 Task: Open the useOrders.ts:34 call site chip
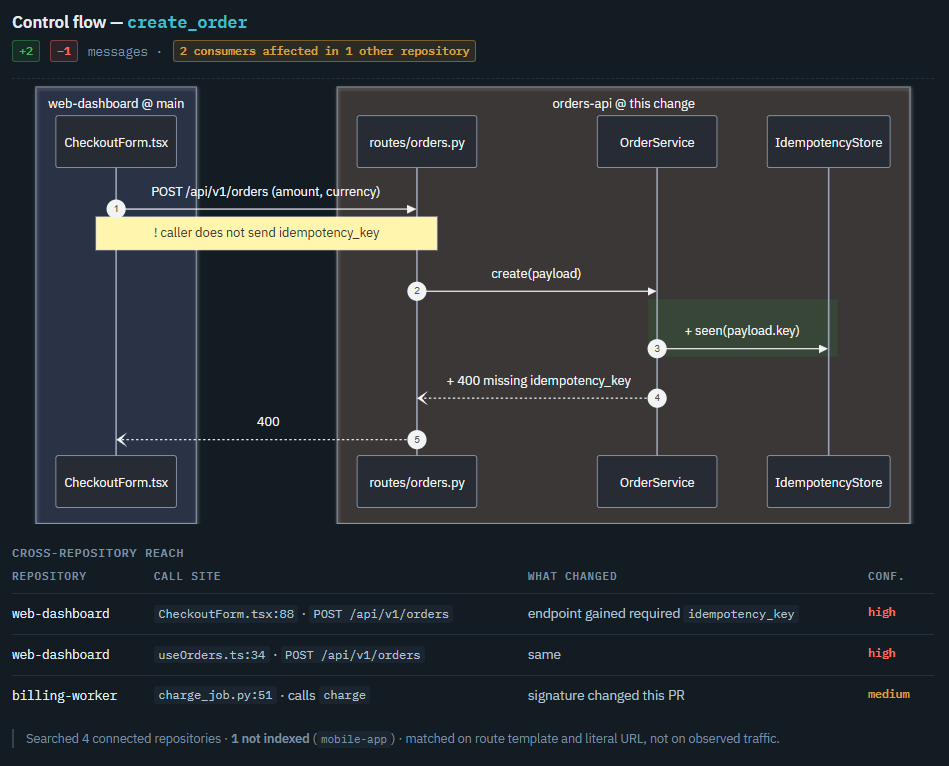pyautogui.click(x=212, y=655)
